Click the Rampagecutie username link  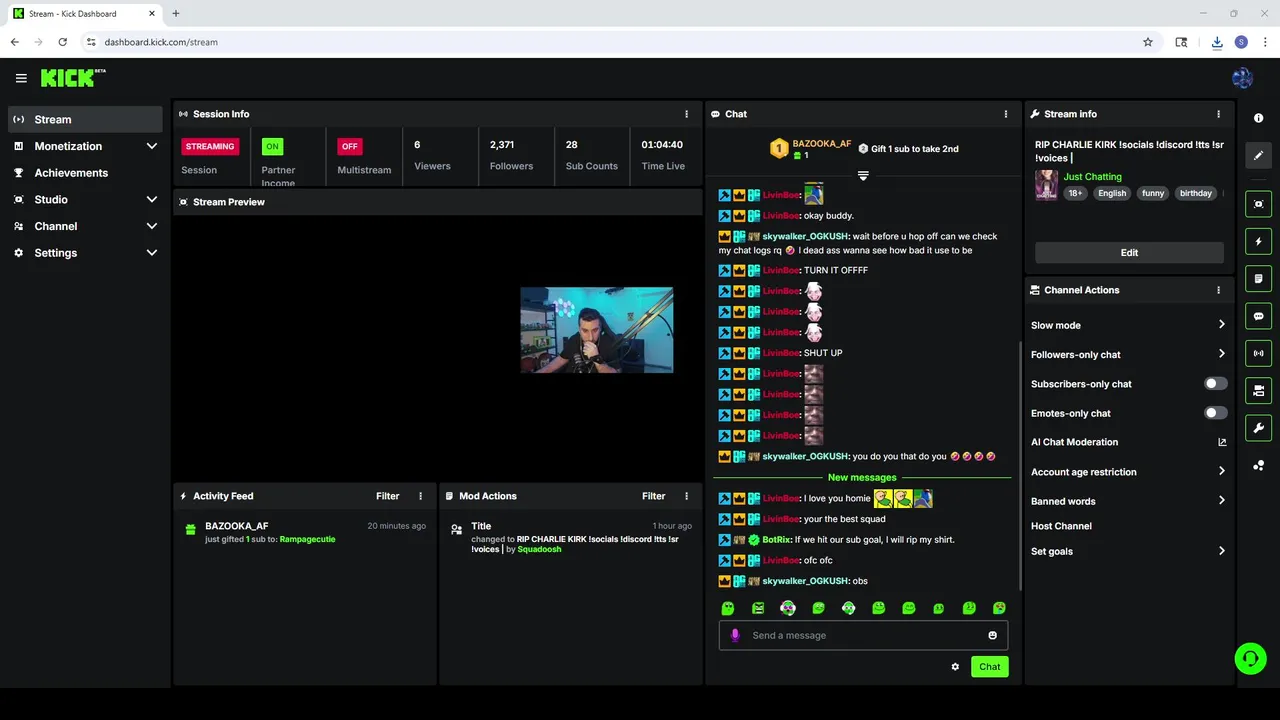click(307, 539)
